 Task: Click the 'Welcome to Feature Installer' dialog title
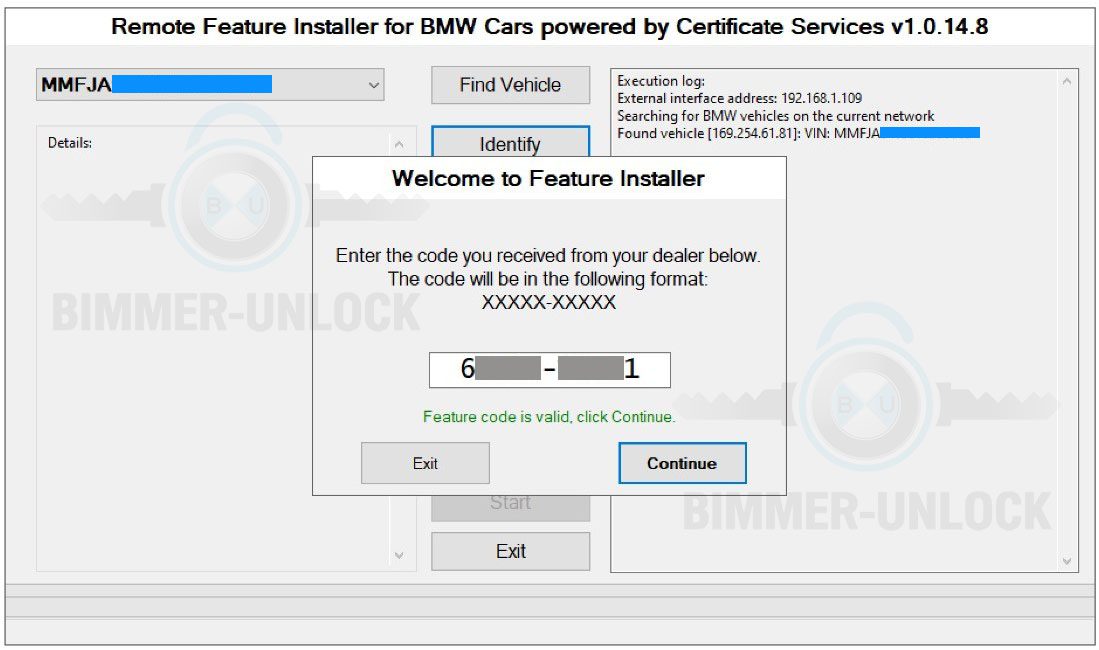(x=548, y=178)
